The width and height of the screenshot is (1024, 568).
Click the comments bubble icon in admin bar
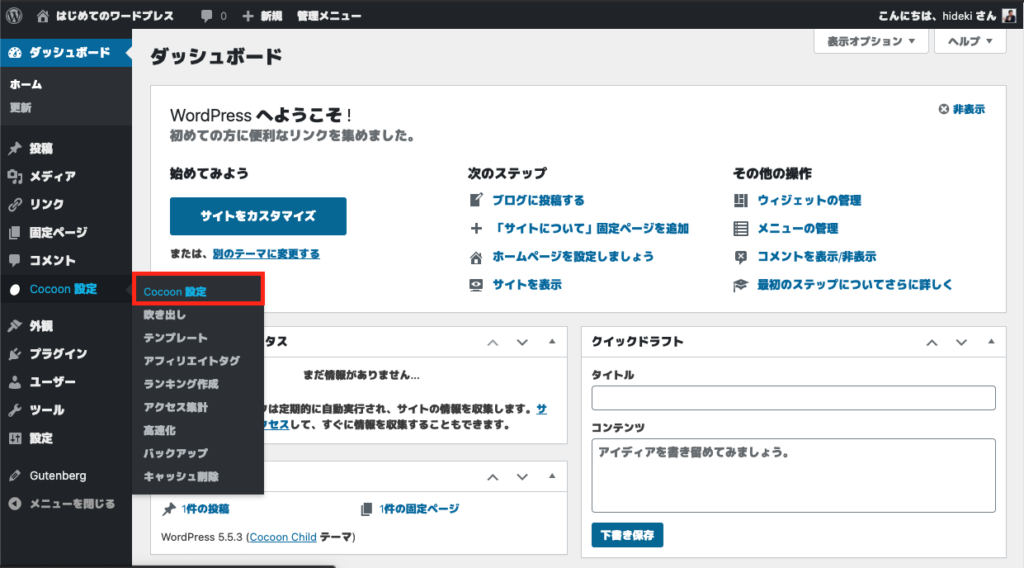(206, 16)
